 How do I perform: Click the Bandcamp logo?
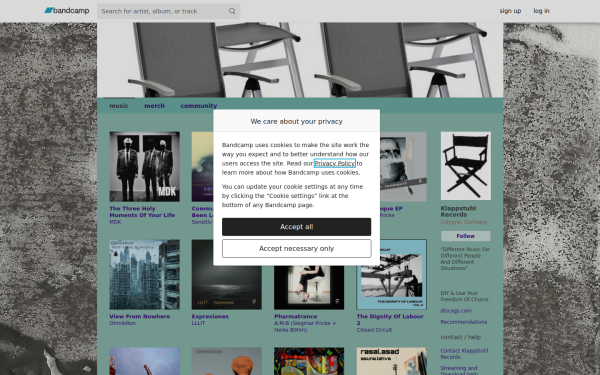pos(67,11)
